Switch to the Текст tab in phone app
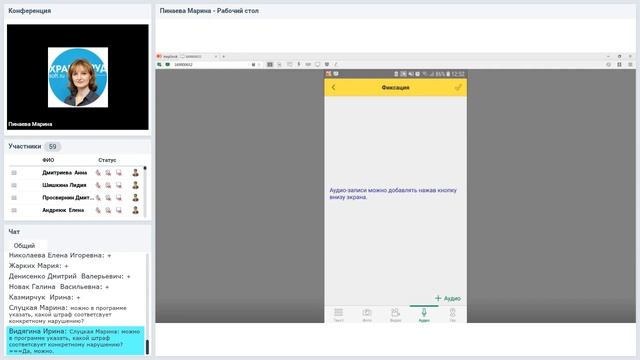This screenshot has height=360, width=640. 338,315
